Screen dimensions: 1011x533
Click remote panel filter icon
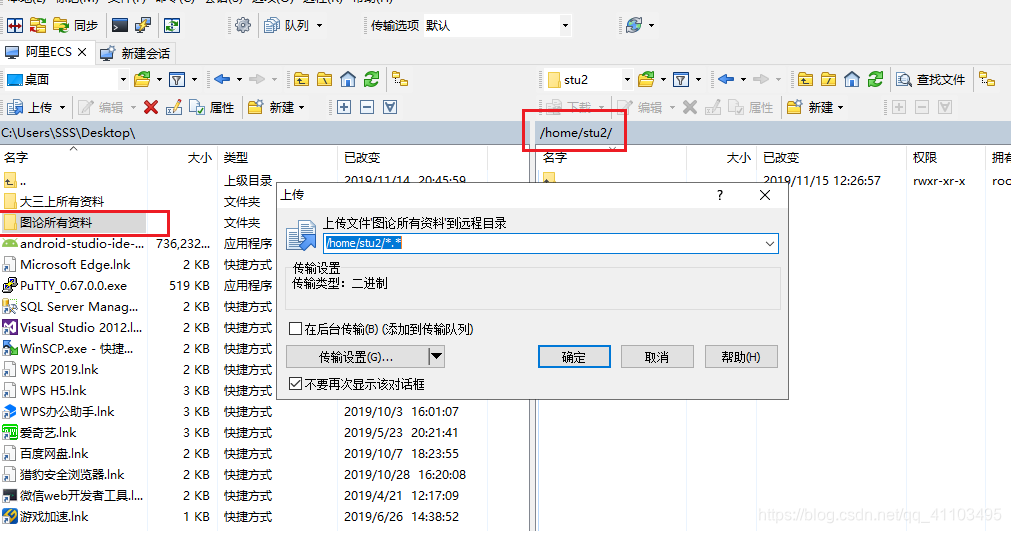point(680,80)
